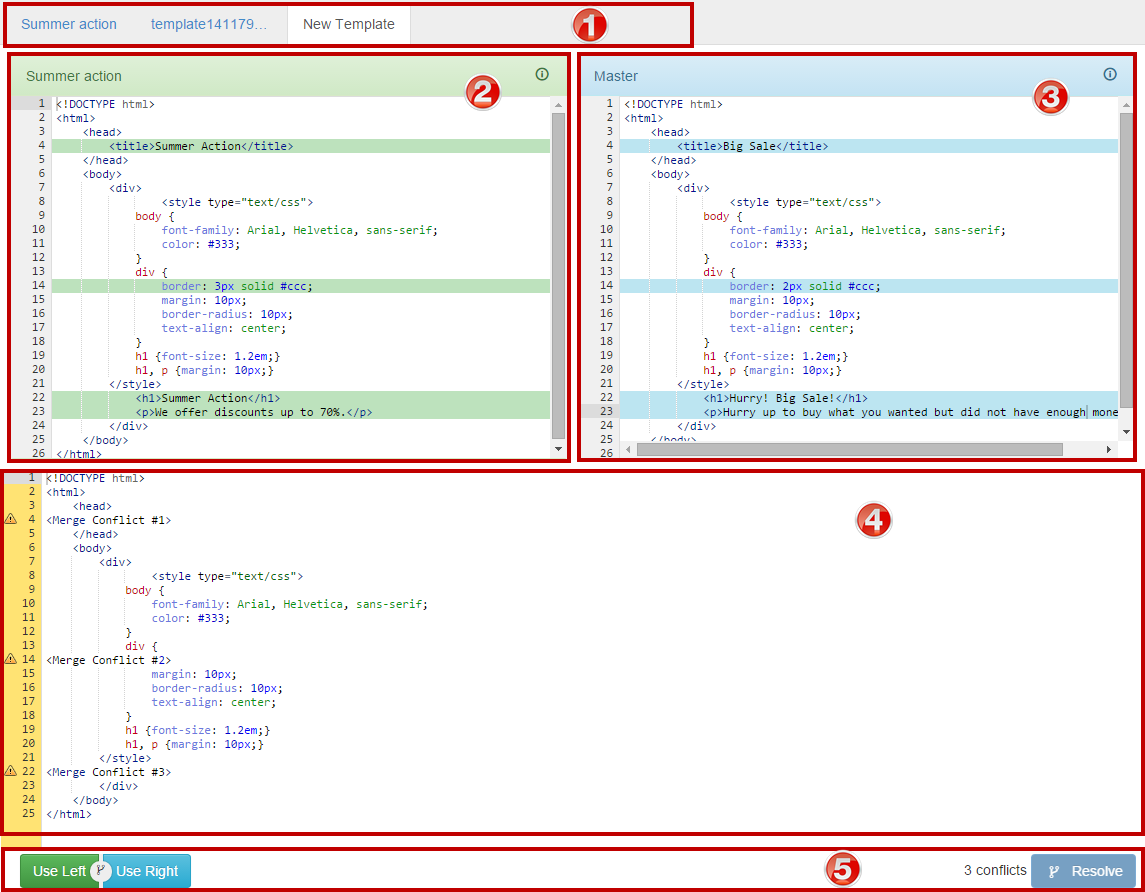
Task: Click the Summer action pane vertical scrollbar thumb
Action: 559,276
